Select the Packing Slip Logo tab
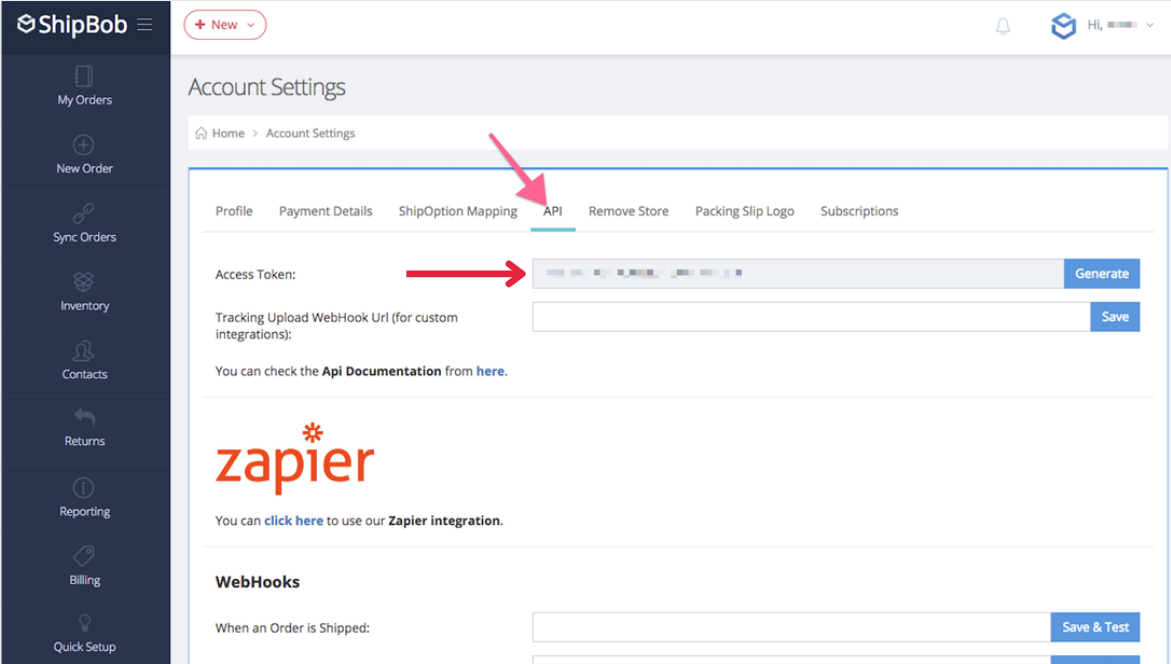This screenshot has height=664, width=1171. coord(744,211)
